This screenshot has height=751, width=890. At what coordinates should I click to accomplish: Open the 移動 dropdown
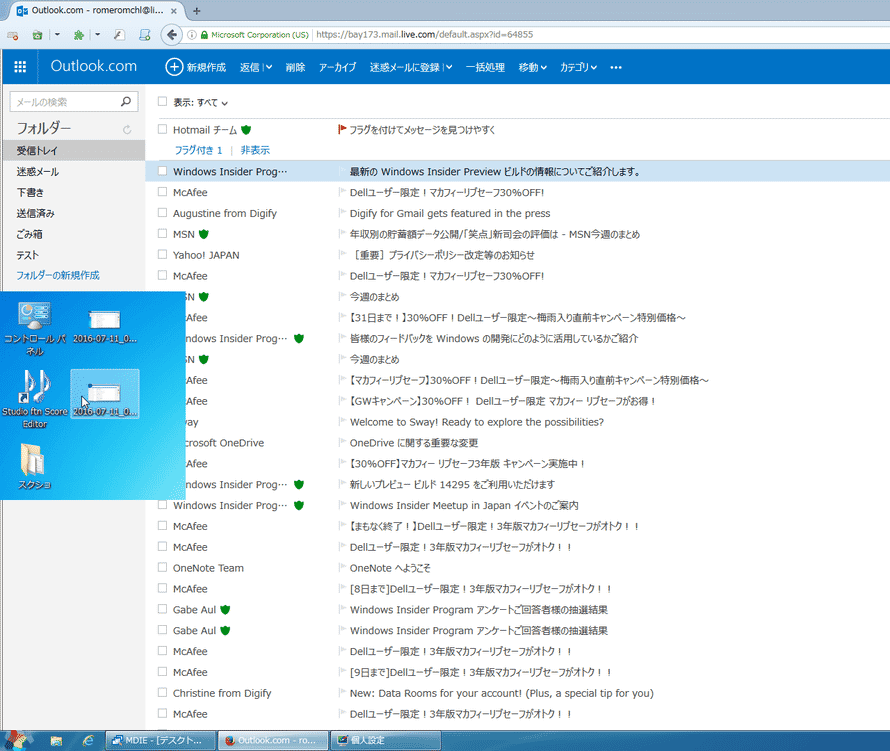[x=532, y=68]
